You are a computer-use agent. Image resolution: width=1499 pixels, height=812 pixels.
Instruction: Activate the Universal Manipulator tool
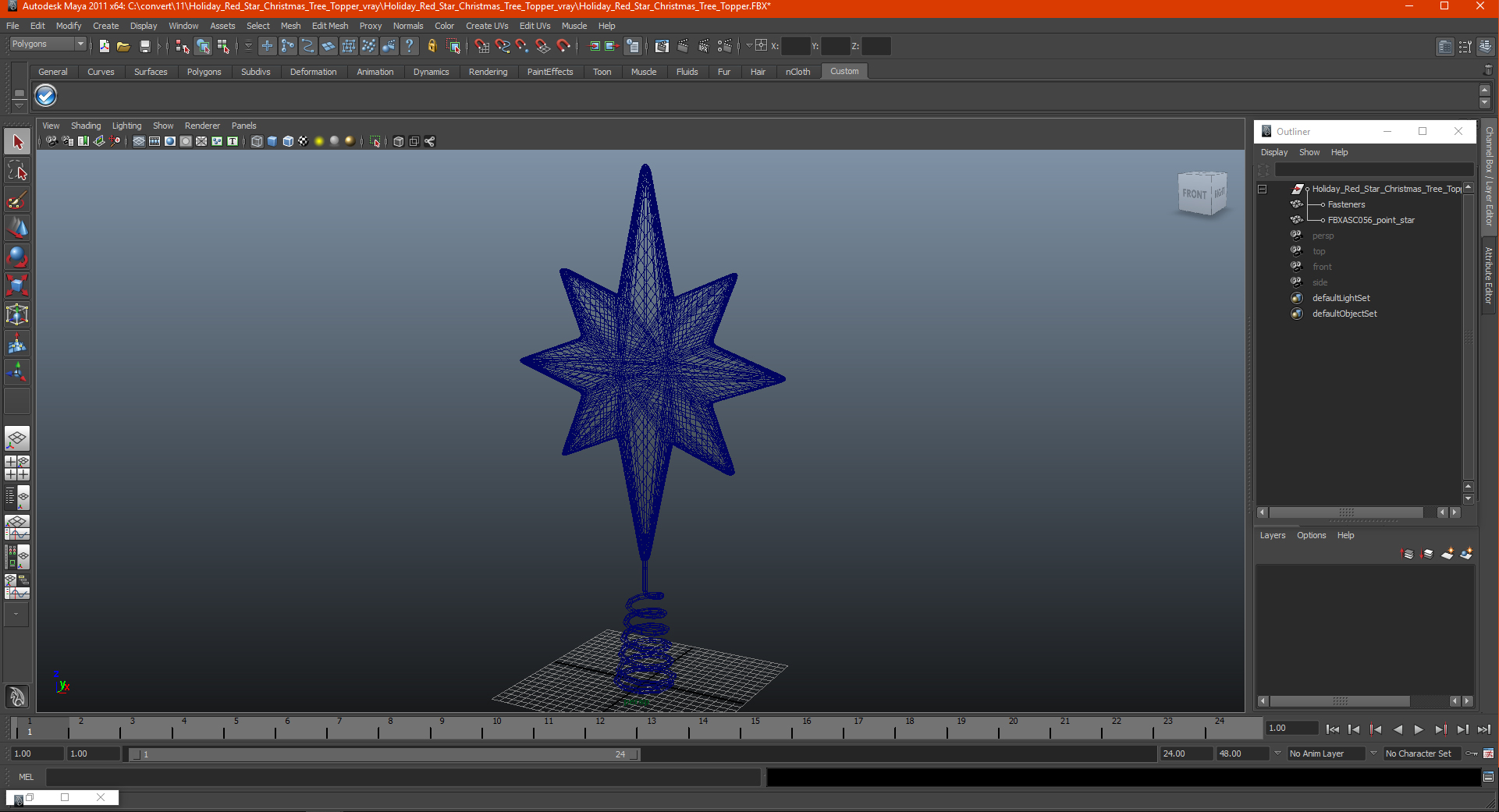point(17,314)
